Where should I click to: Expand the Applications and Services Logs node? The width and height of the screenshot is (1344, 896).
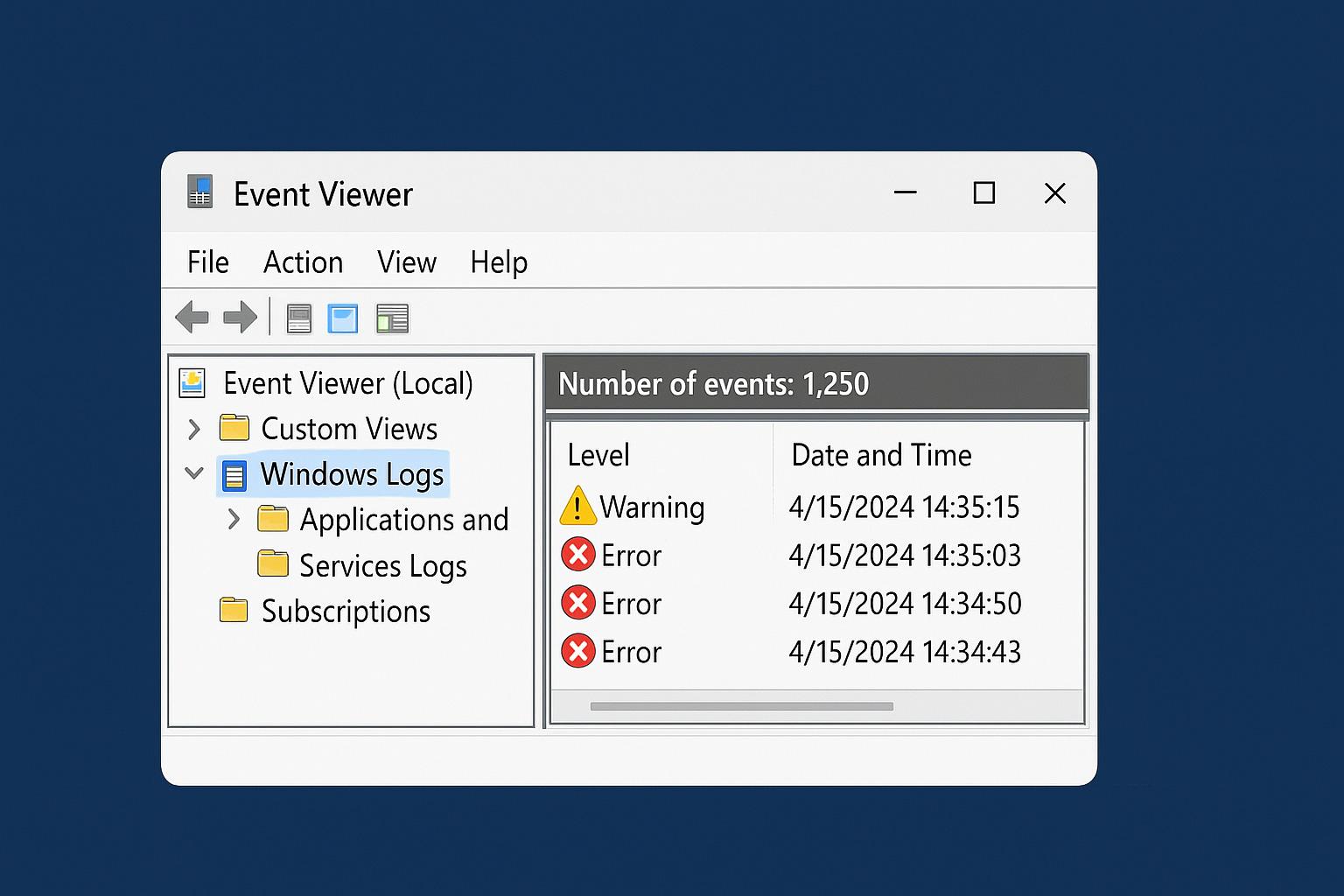point(234,519)
